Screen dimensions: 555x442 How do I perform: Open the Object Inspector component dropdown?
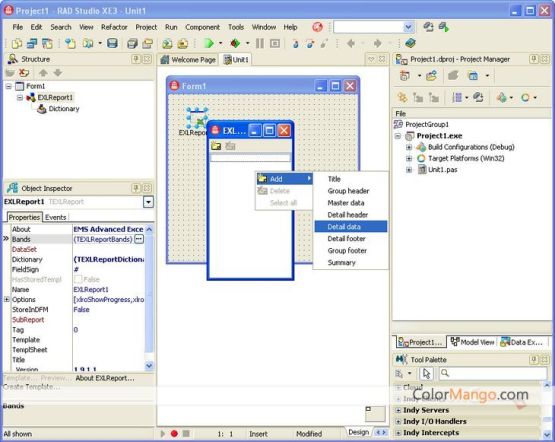coord(148,202)
